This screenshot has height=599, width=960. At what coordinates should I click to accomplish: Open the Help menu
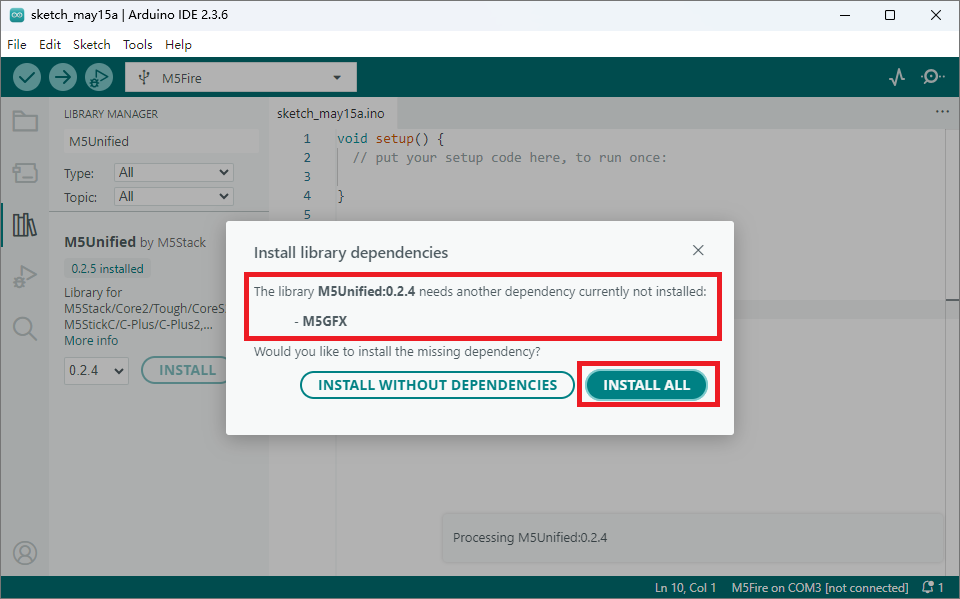178,45
